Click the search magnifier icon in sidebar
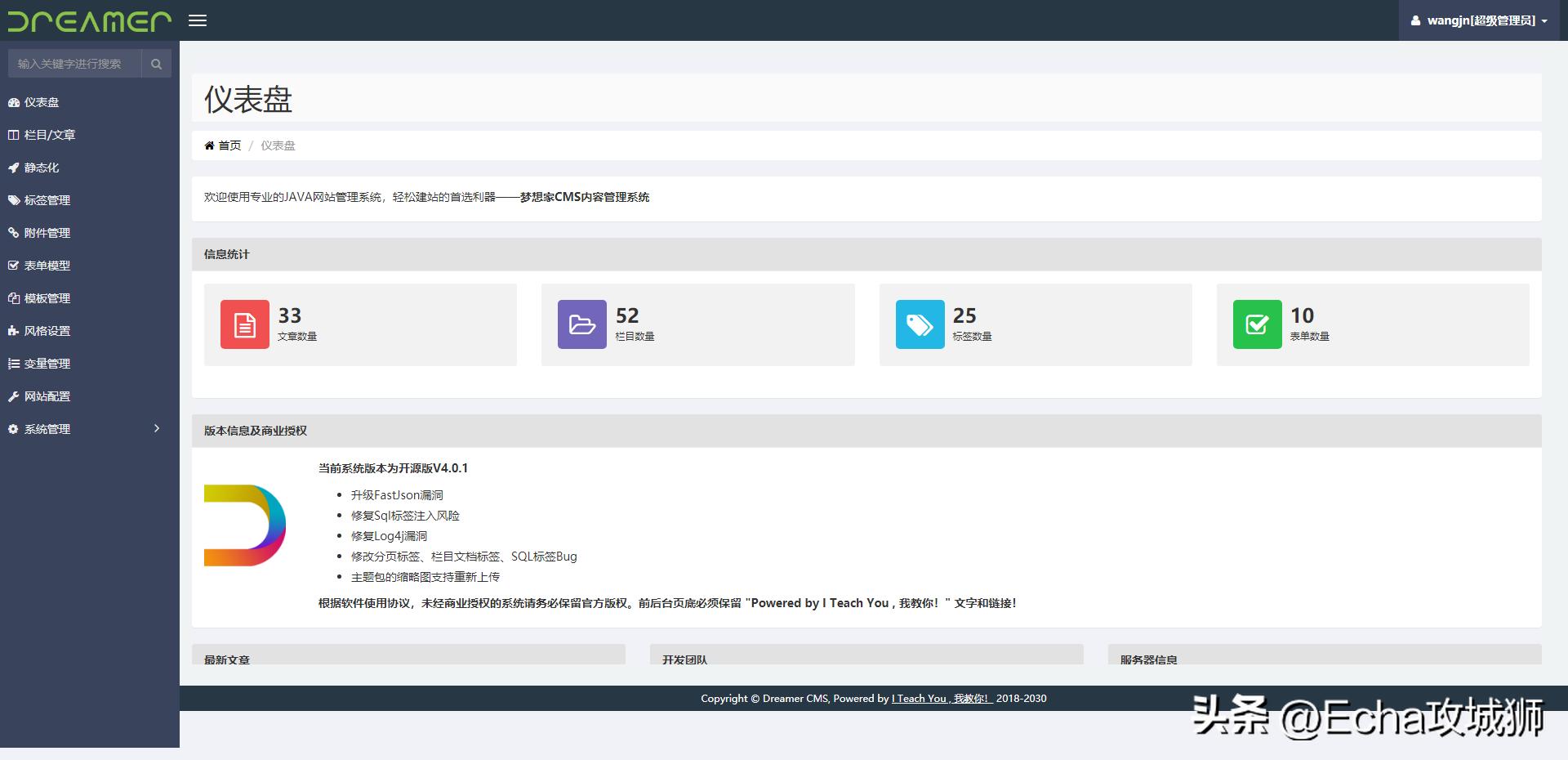 point(156,64)
